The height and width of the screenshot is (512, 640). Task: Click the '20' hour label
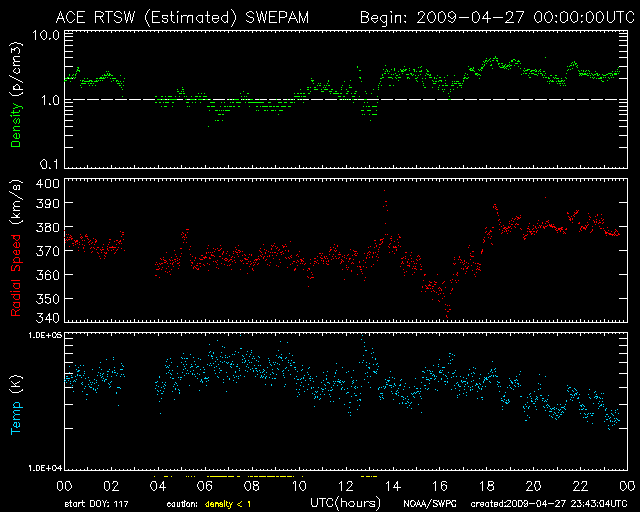click(x=533, y=486)
